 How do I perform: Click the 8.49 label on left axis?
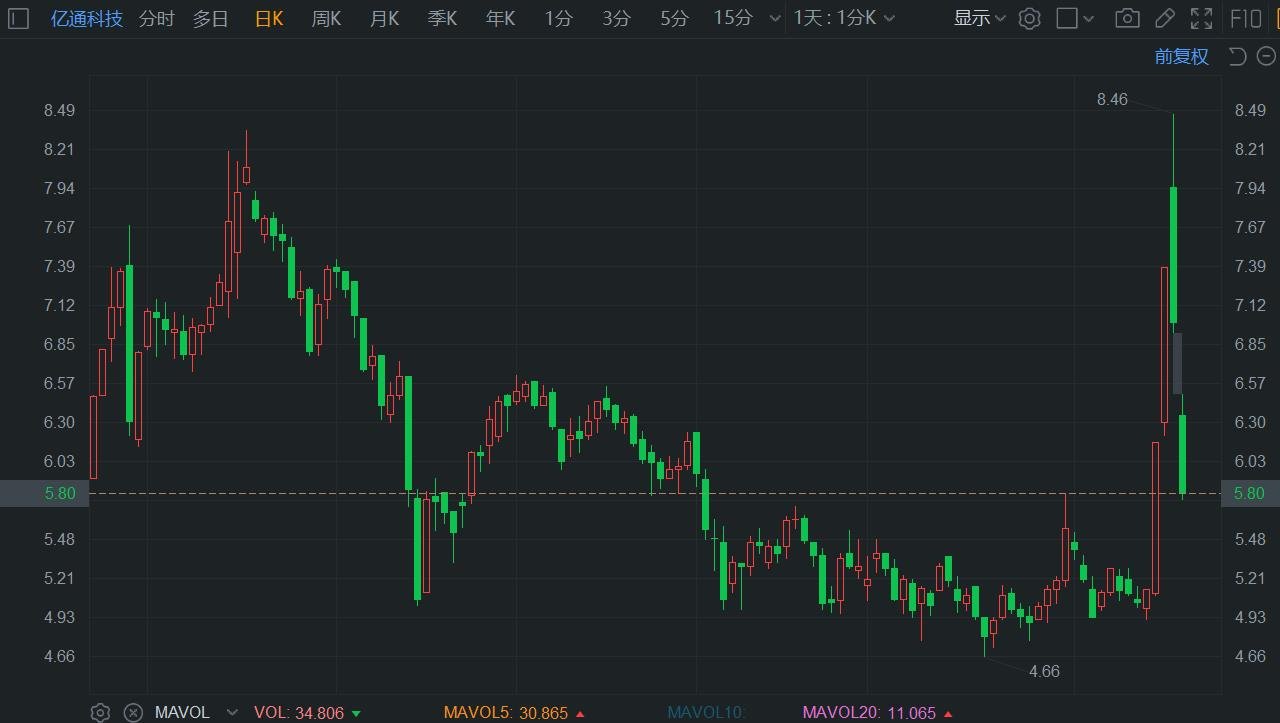tap(59, 110)
